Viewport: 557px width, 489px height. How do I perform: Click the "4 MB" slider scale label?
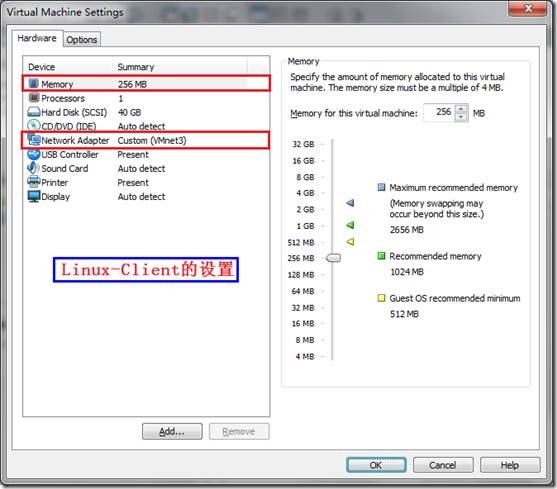[305, 356]
